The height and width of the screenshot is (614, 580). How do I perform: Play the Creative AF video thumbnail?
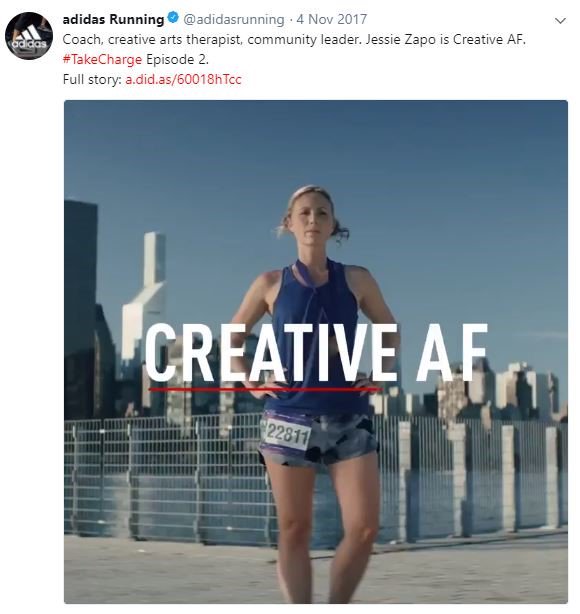316,352
